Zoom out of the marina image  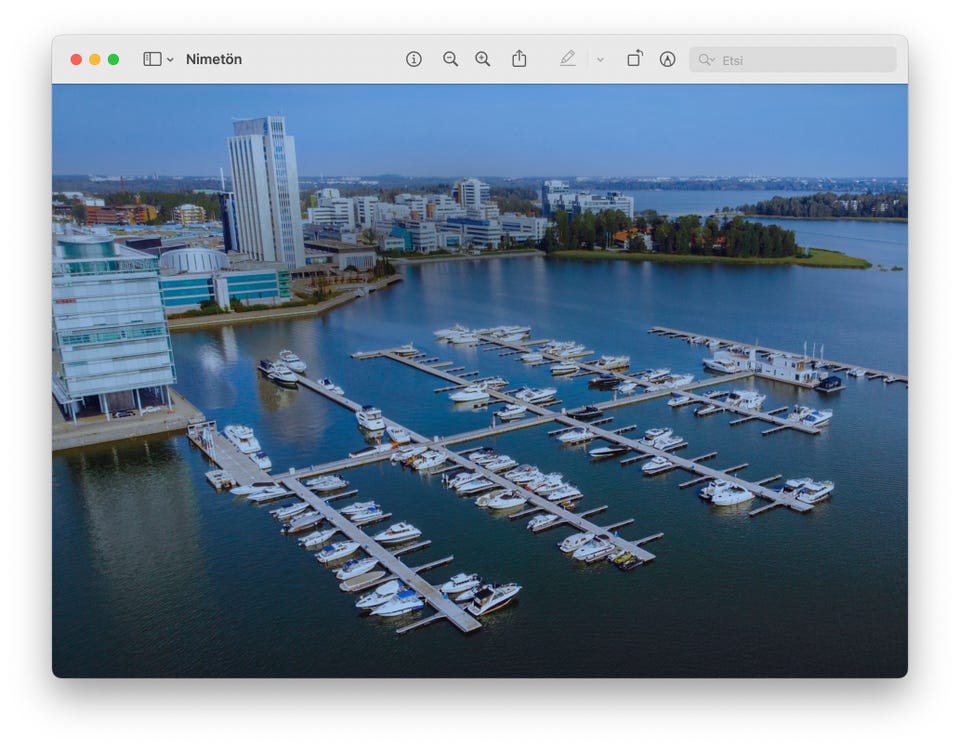[450, 59]
